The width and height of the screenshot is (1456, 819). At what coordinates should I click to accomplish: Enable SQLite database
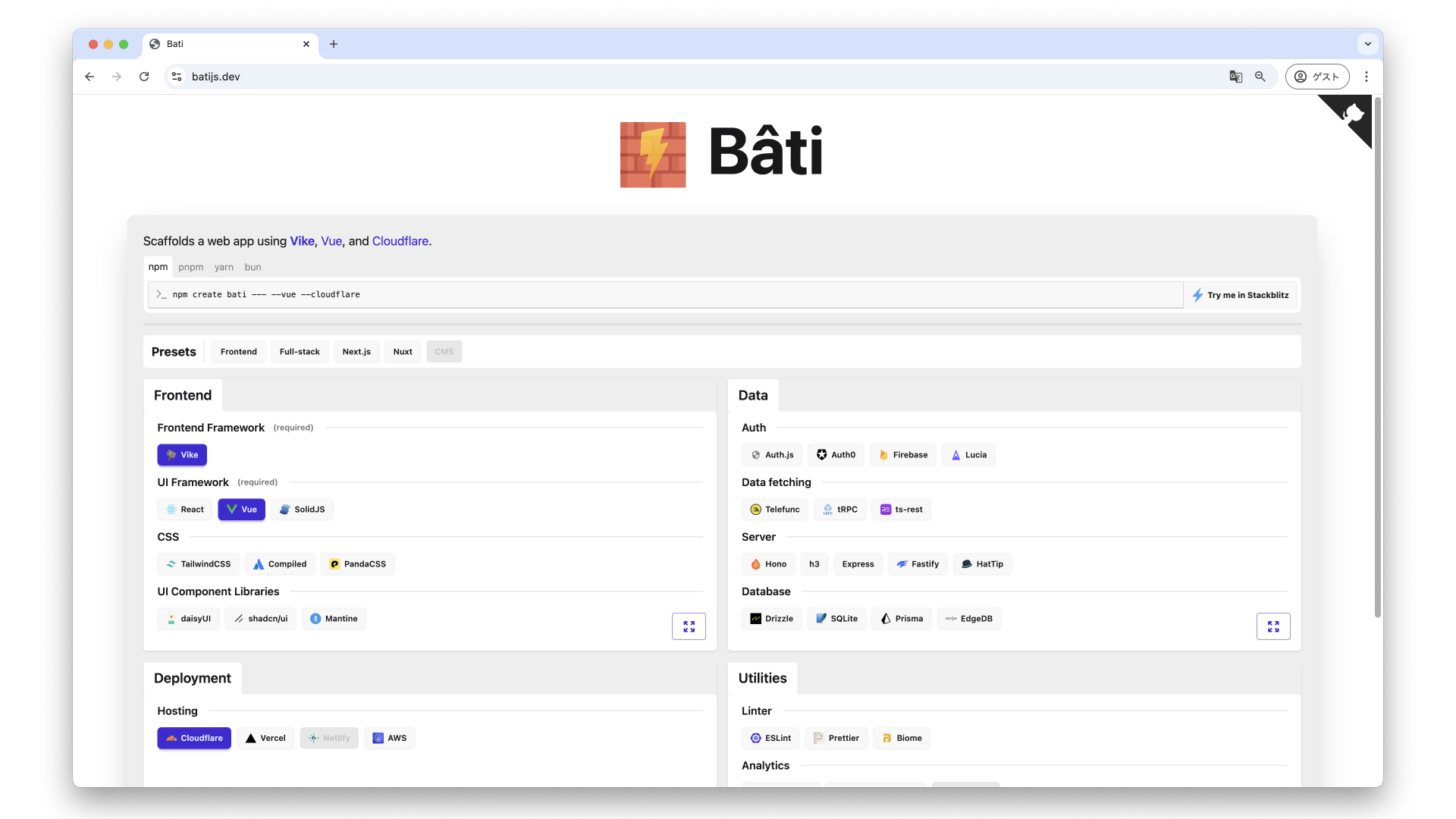(836, 619)
